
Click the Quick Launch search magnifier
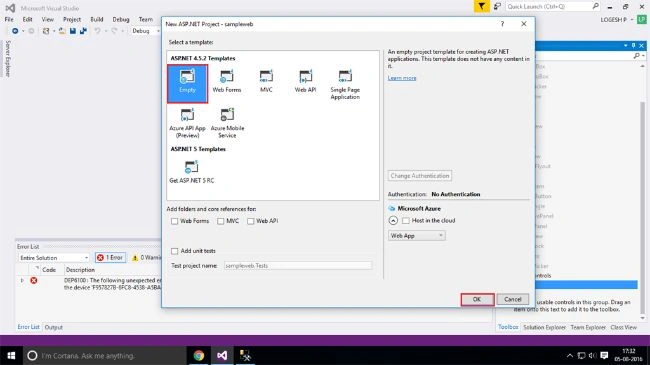tap(596, 6)
